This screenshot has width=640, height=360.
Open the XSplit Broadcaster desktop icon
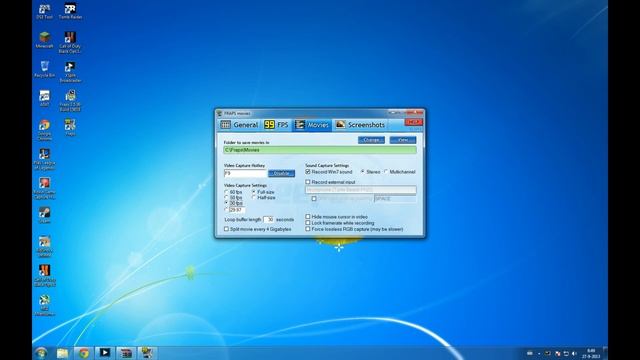click(x=70, y=72)
